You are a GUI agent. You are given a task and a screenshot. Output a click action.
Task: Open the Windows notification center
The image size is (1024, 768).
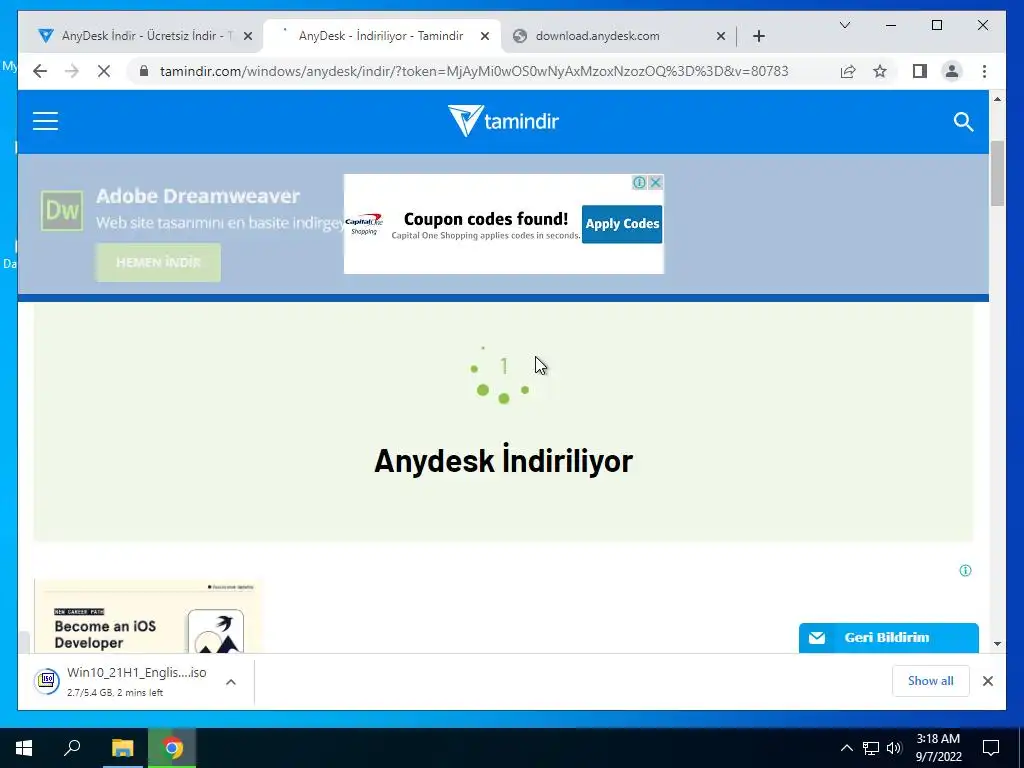click(x=991, y=748)
